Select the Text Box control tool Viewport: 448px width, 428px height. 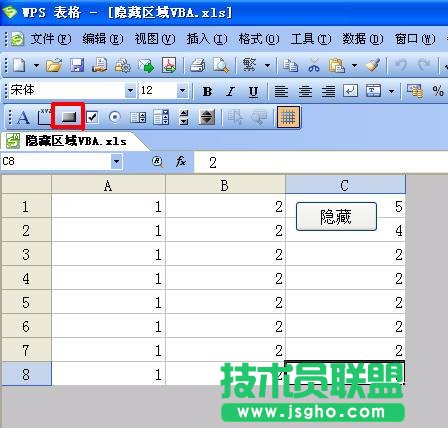44,117
